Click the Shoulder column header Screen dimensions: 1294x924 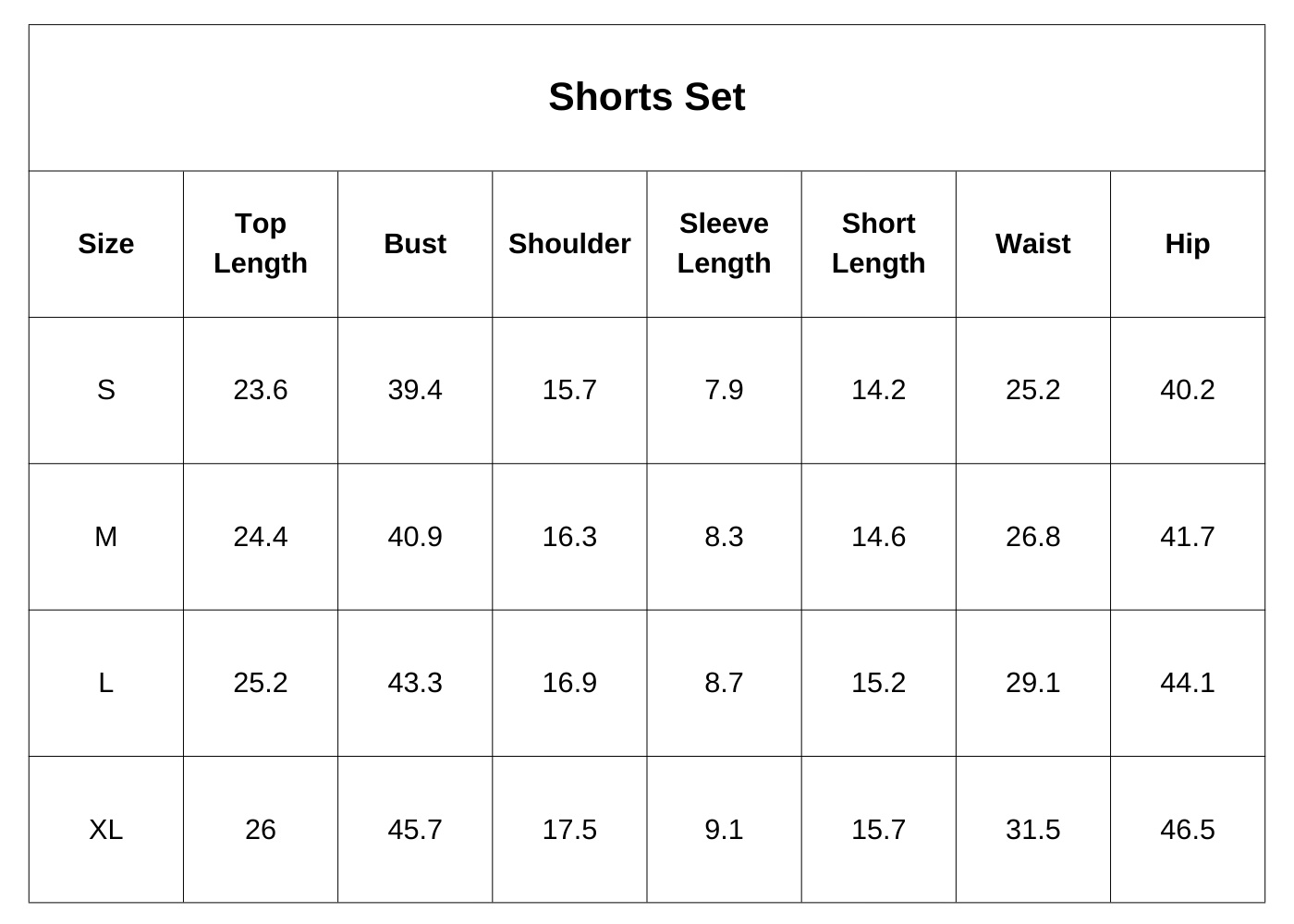[569, 244]
